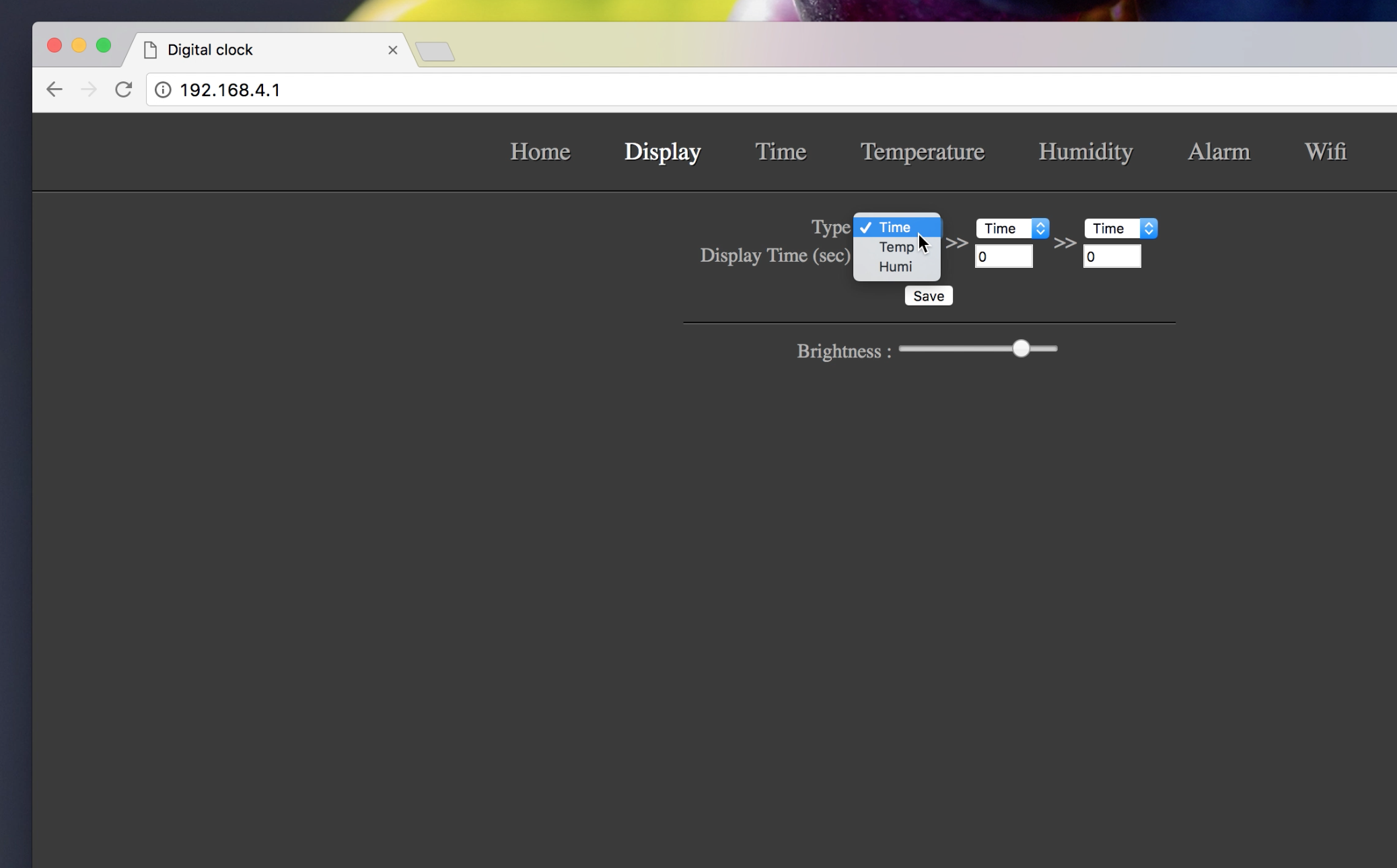The width and height of the screenshot is (1397, 868).
Task: Open the third Type dropdown
Action: pos(1120,229)
